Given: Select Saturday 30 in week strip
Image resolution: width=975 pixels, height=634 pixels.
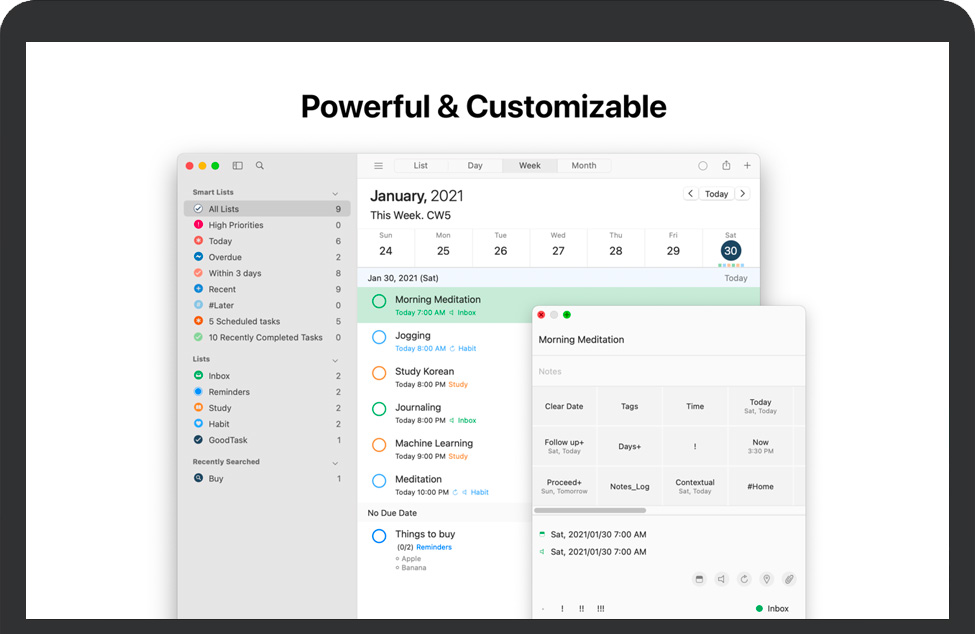Looking at the screenshot, I should (731, 247).
